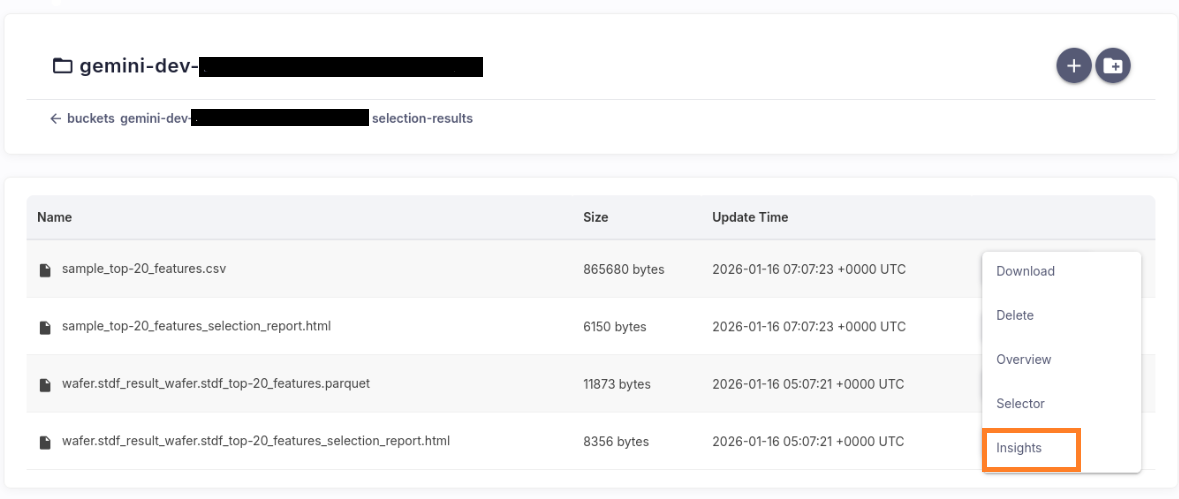Open Insights from the context menu

[x=1019, y=448]
